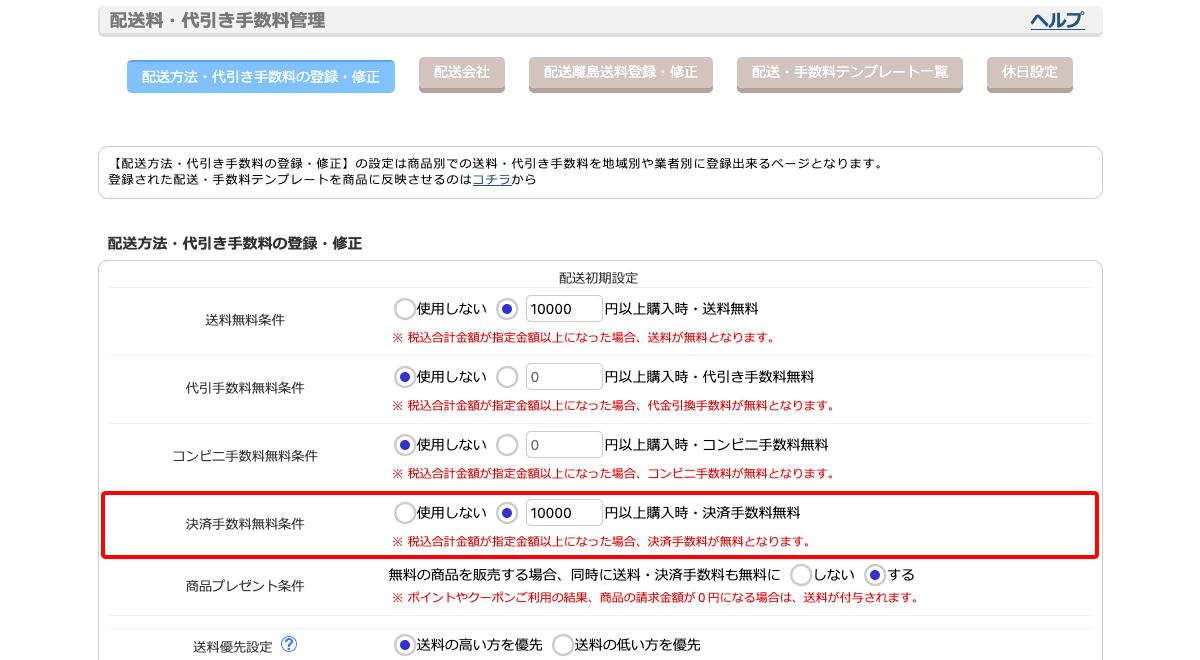Open the コチラ link in description
Screen dimensions: 1200x660
[491, 180]
